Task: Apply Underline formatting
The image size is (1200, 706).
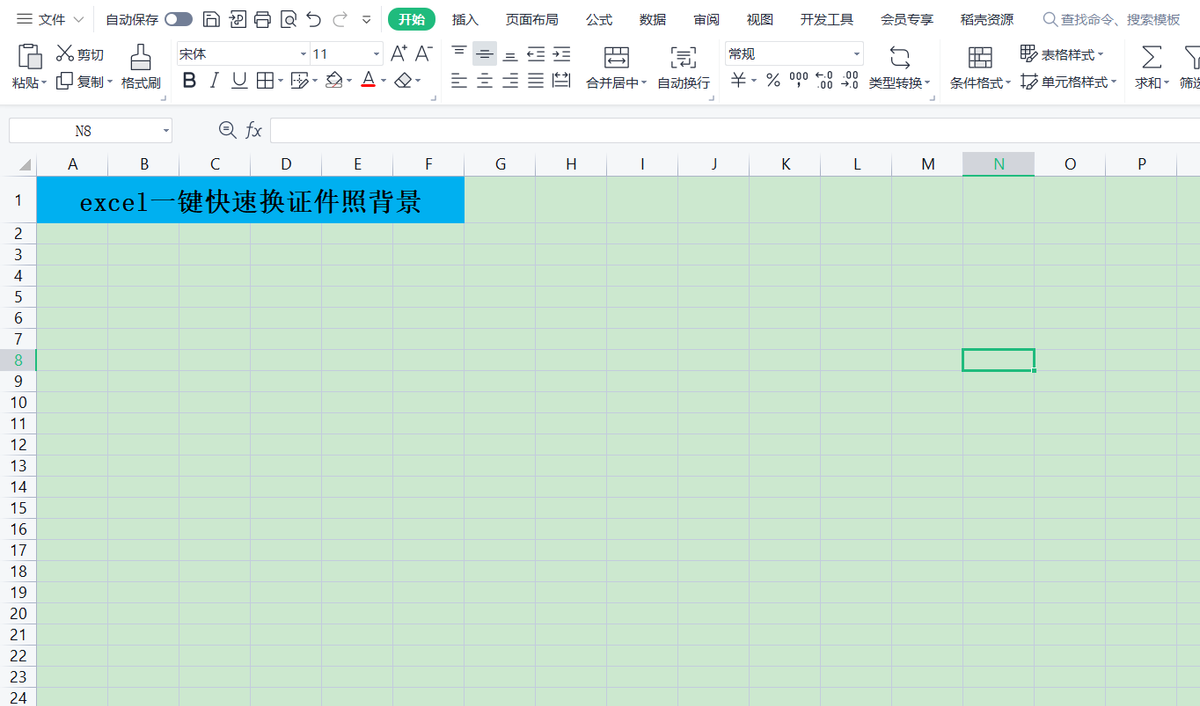Action: tap(239, 81)
